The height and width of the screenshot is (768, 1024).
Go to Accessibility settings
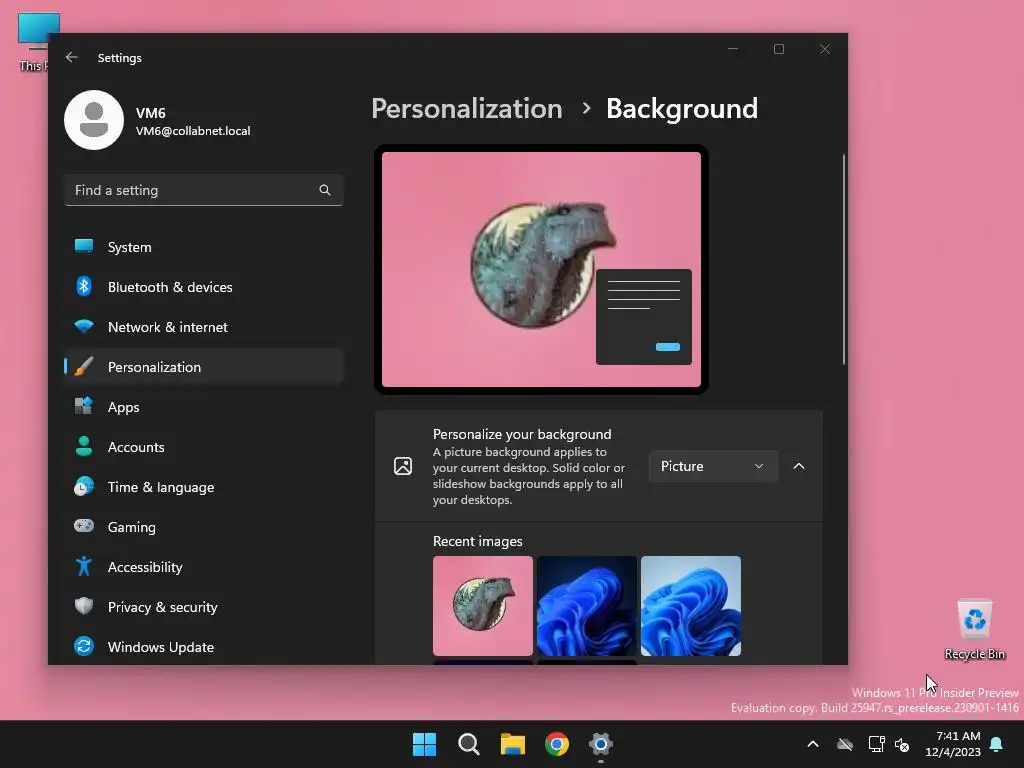pyautogui.click(x=204, y=566)
